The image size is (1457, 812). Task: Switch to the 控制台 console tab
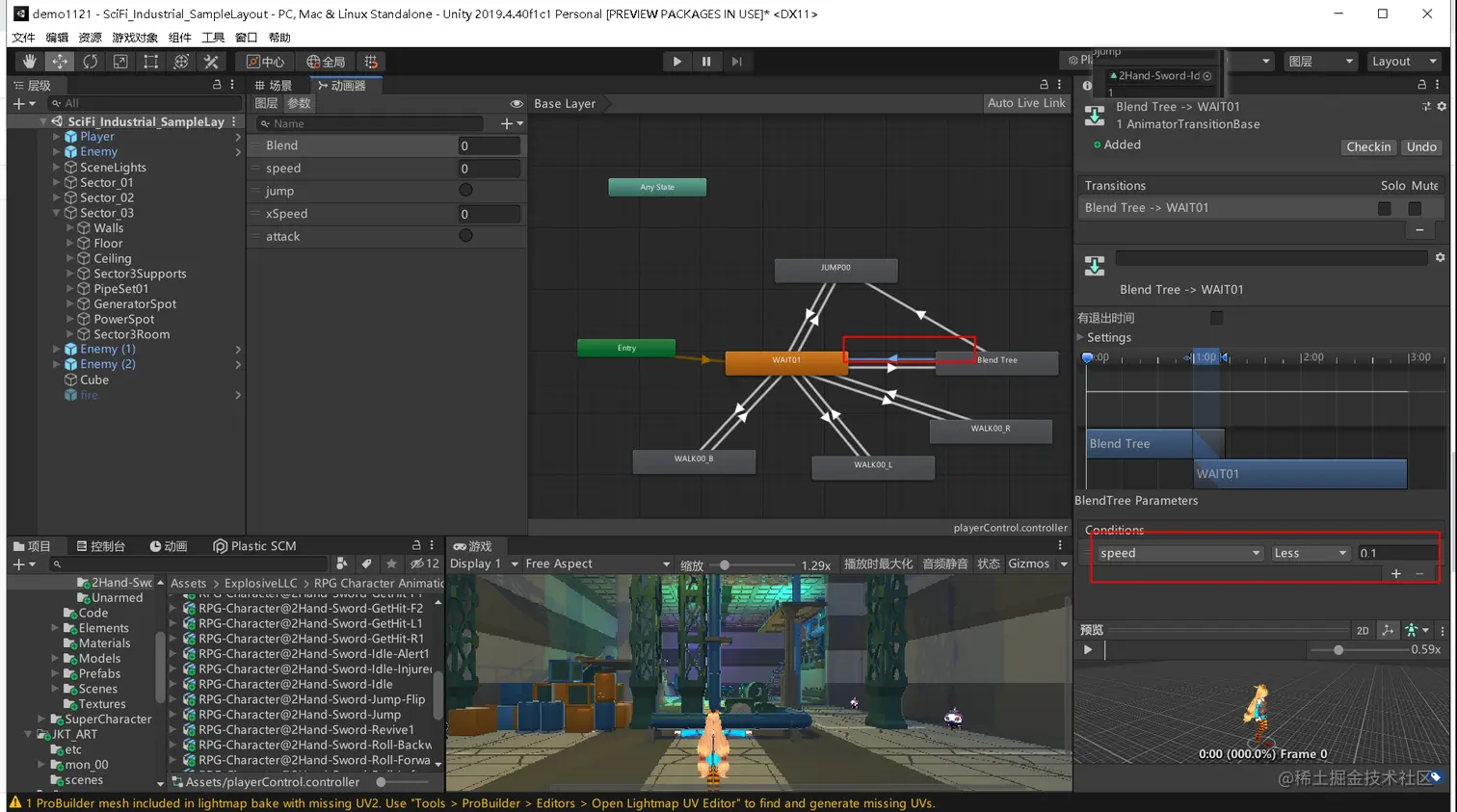101,546
